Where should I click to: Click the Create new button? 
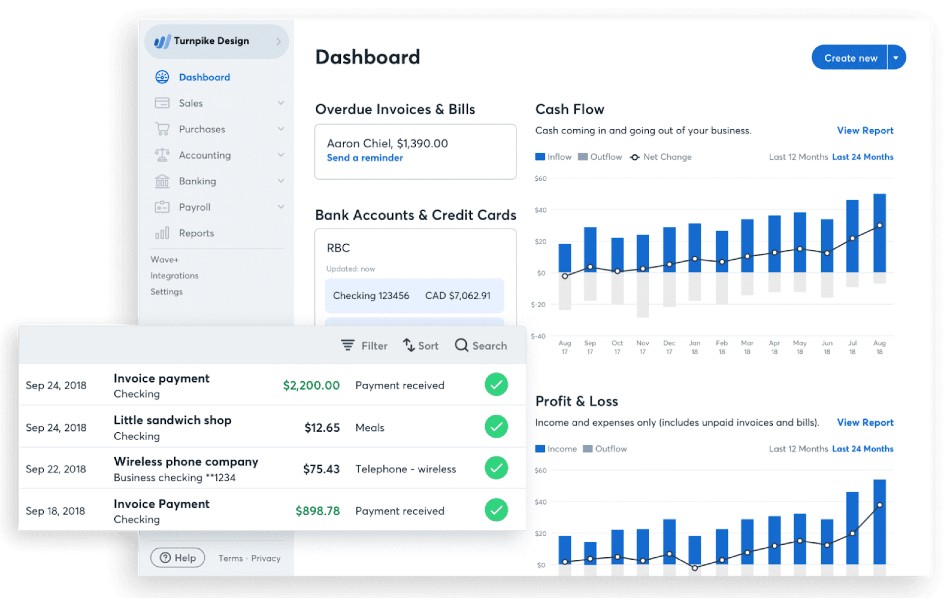pos(850,58)
